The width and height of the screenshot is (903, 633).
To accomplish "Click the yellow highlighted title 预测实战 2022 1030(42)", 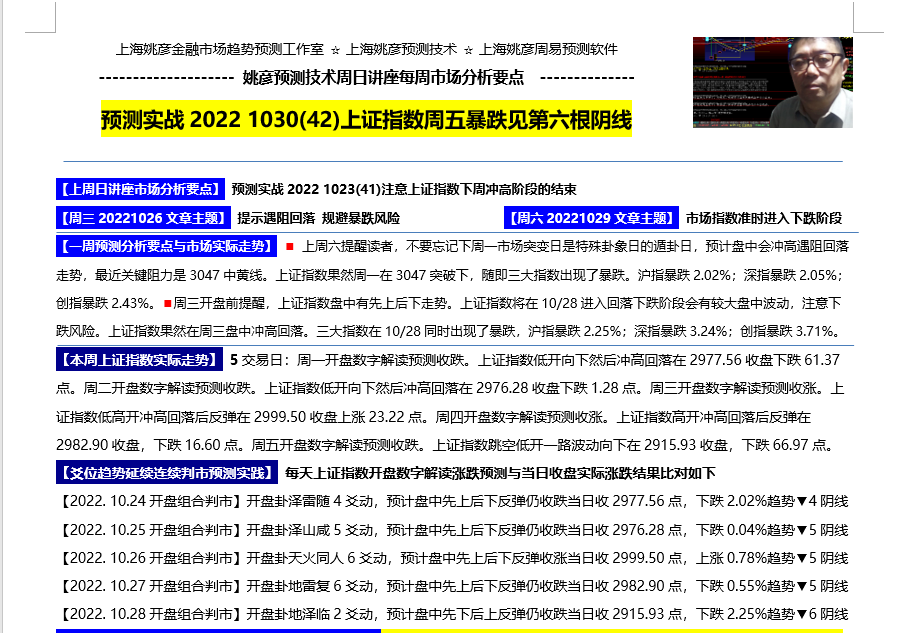I will click(366, 121).
